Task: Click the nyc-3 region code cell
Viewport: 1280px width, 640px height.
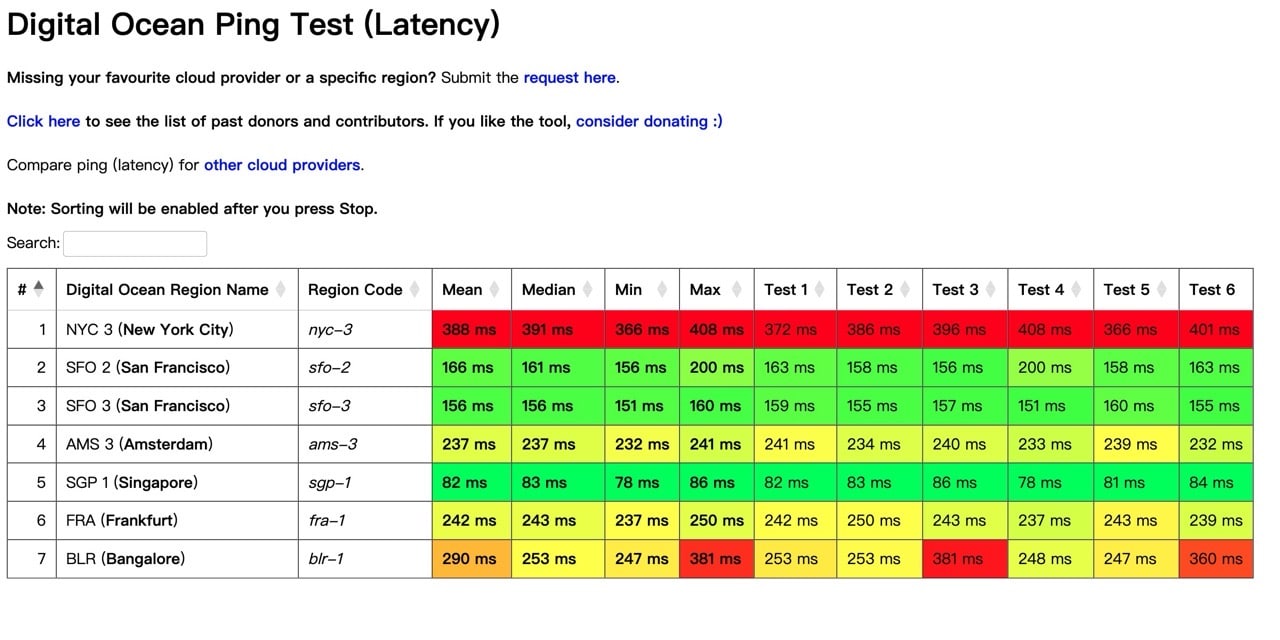Action: tap(364, 329)
